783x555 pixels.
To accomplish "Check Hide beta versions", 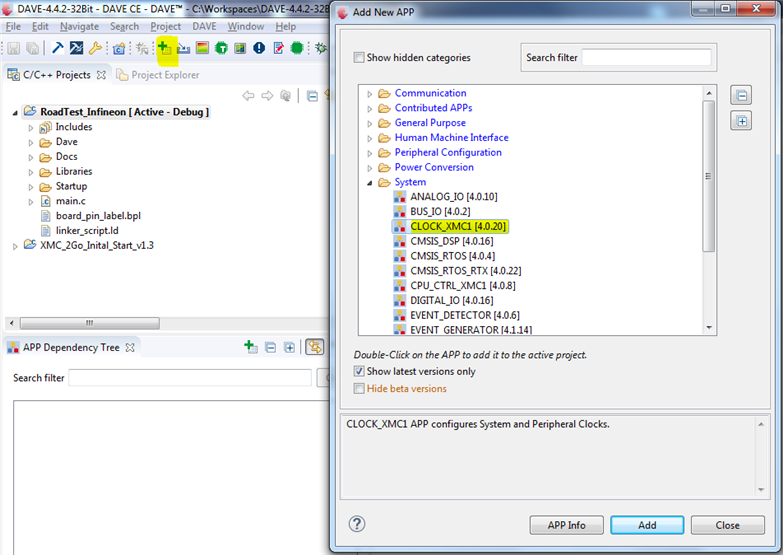I will 359,388.
